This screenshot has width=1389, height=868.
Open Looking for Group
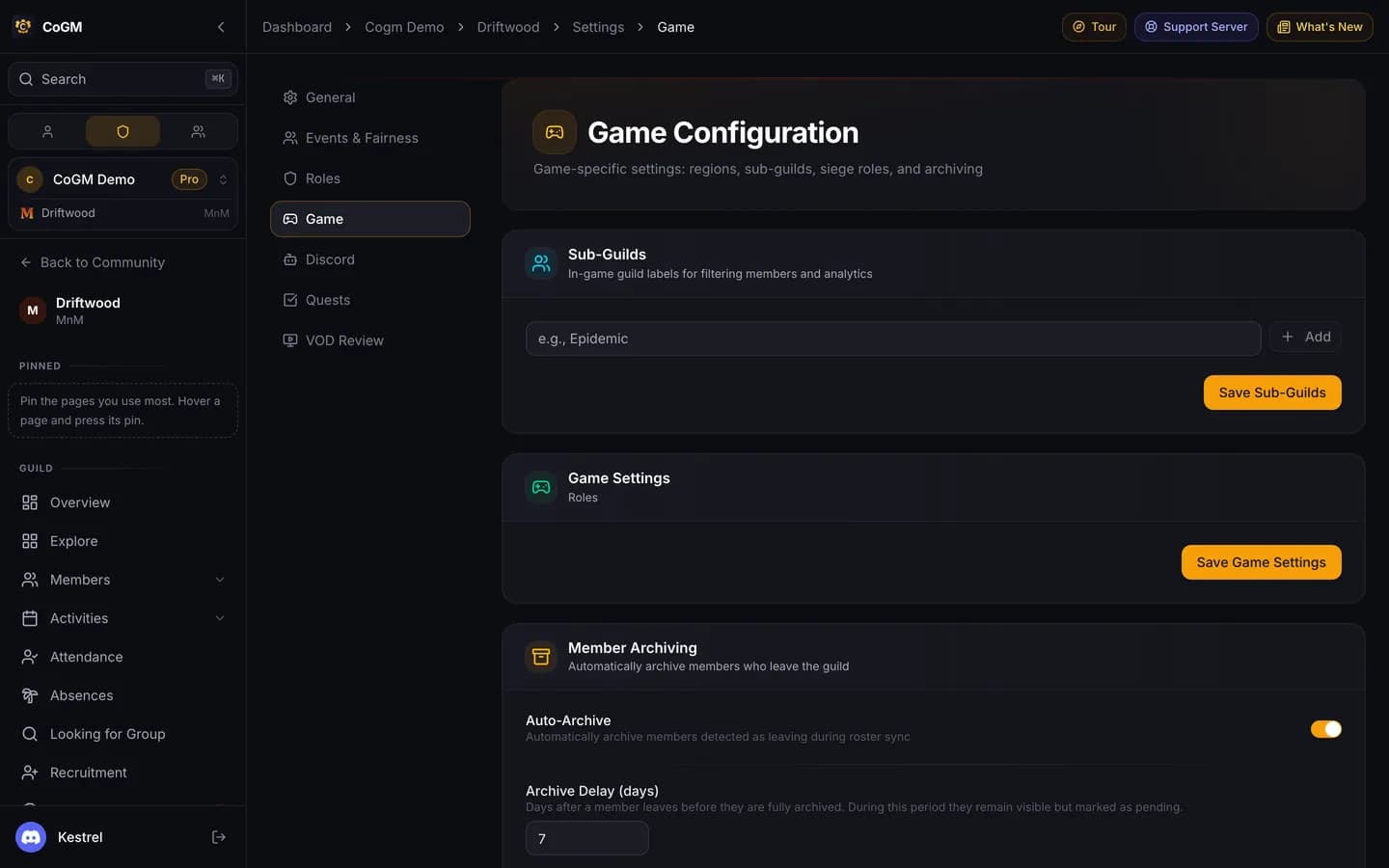pyautogui.click(x=123, y=734)
